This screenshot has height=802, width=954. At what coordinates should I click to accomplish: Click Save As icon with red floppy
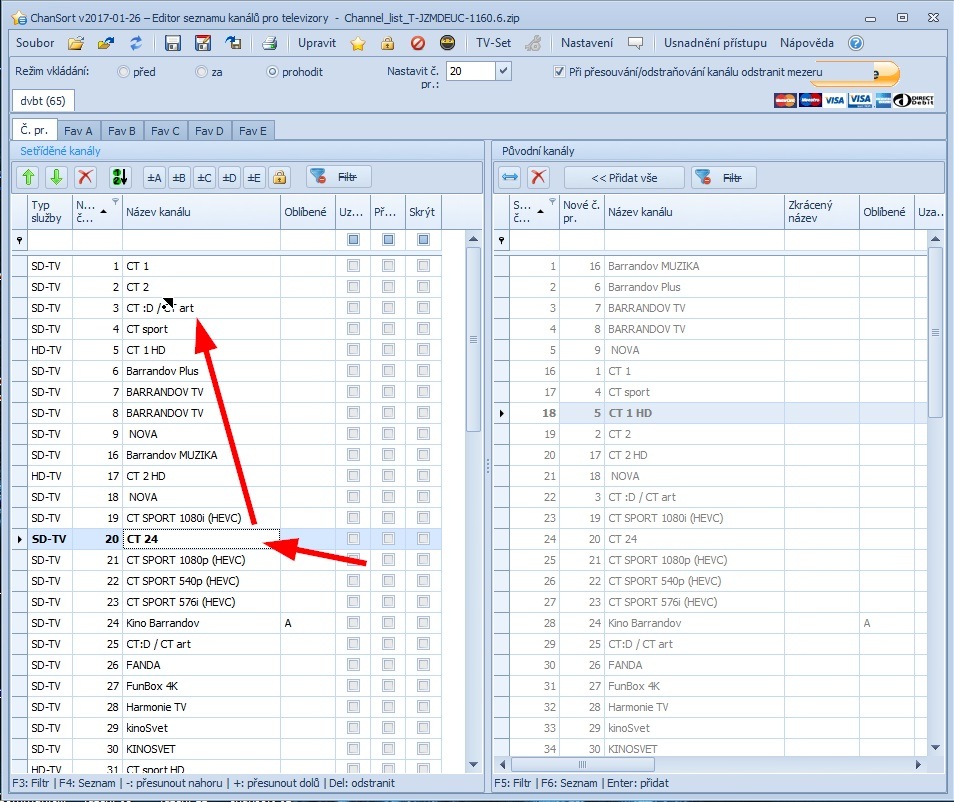(x=203, y=43)
